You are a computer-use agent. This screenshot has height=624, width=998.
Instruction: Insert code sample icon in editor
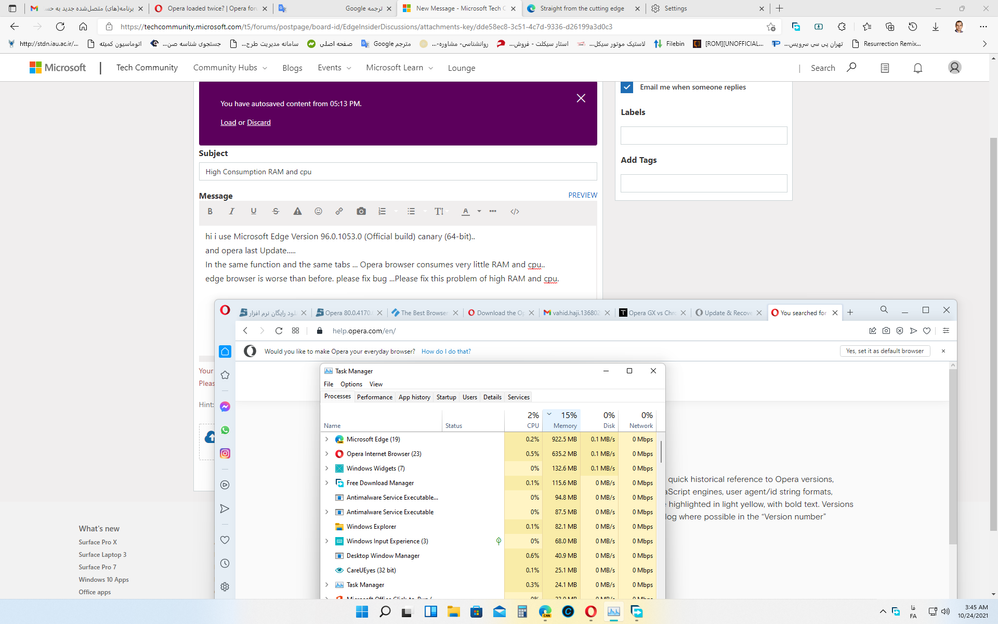pyautogui.click(x=515, y=211)
